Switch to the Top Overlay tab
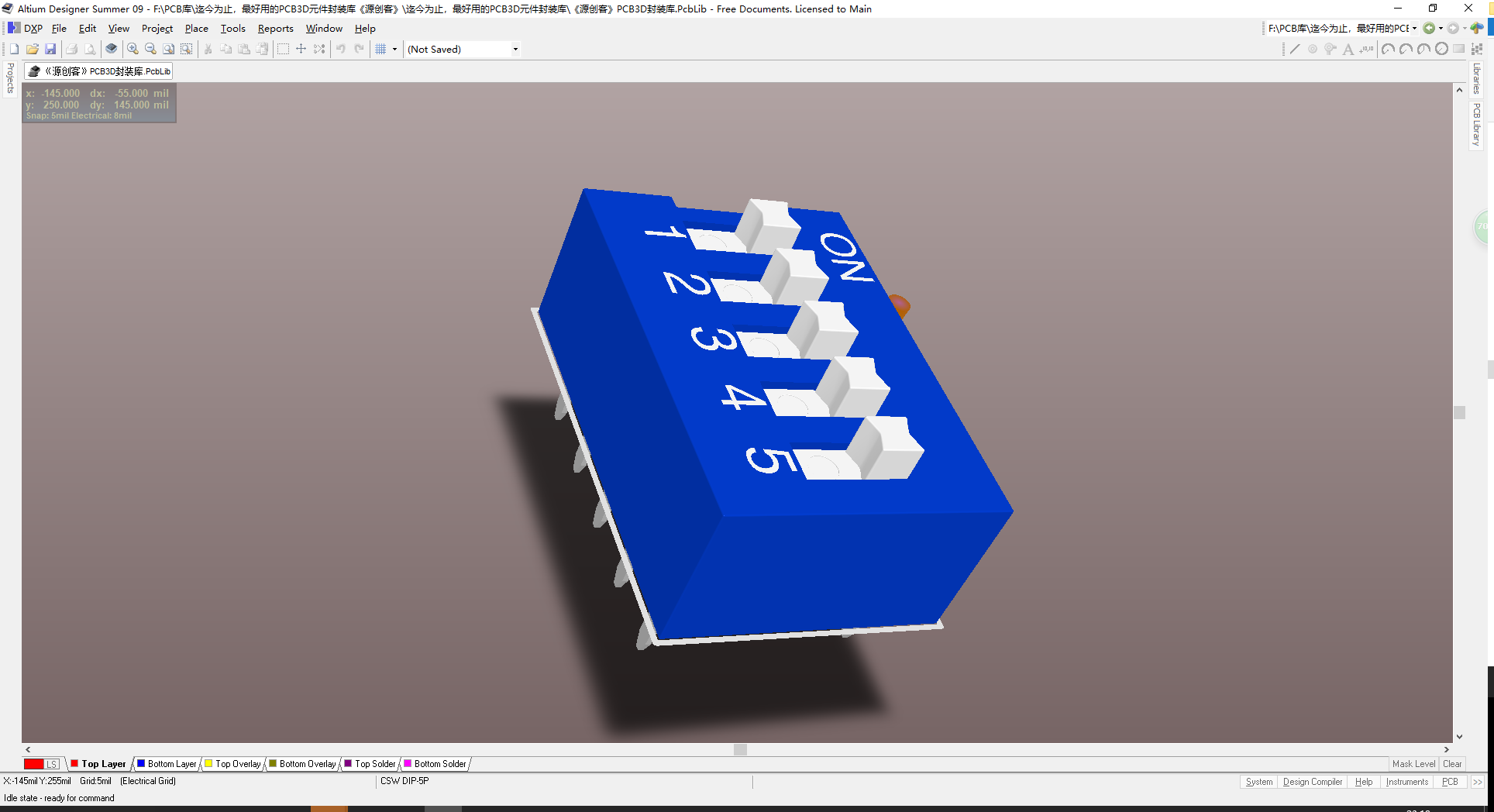The height and width of the screenshot is (812, 1494). pyautogui.click(x=232, y=764)
